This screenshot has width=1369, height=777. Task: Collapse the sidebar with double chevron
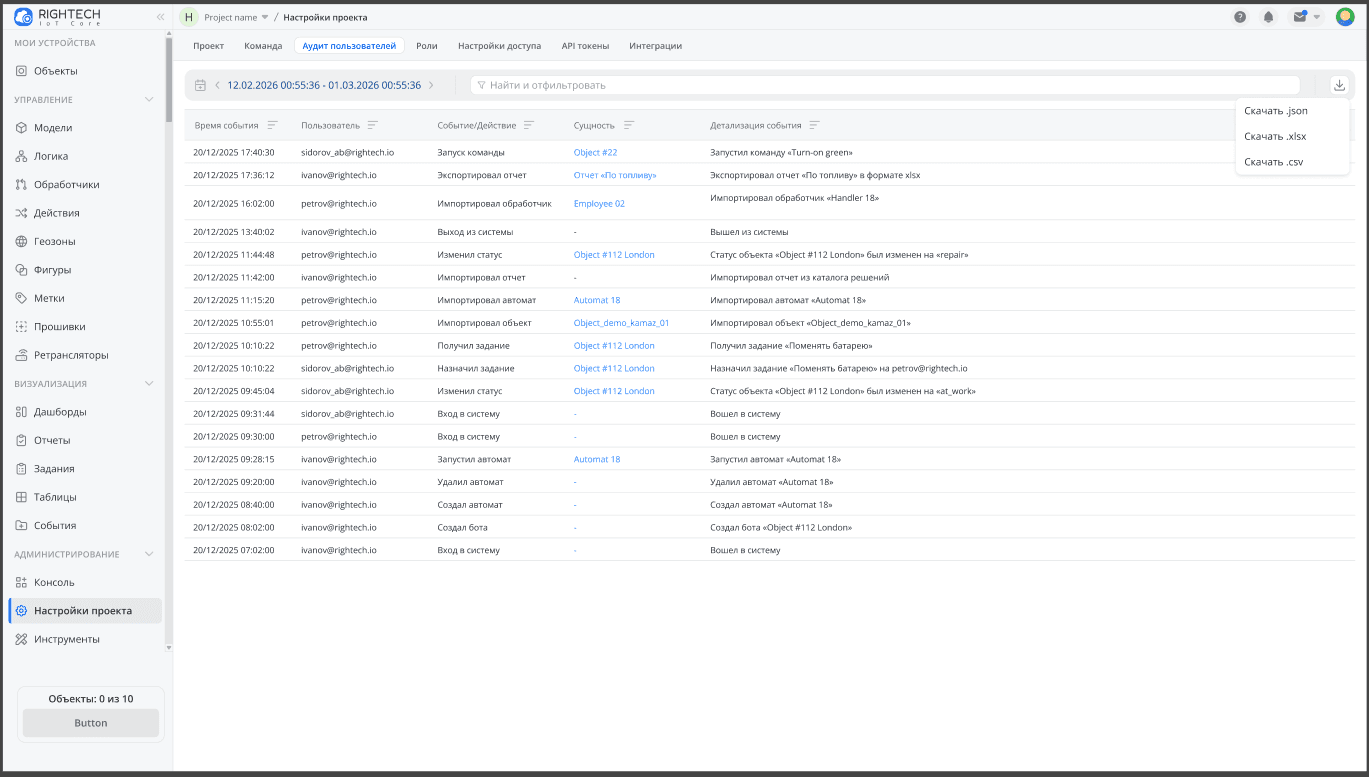click(x=160, y=17)
